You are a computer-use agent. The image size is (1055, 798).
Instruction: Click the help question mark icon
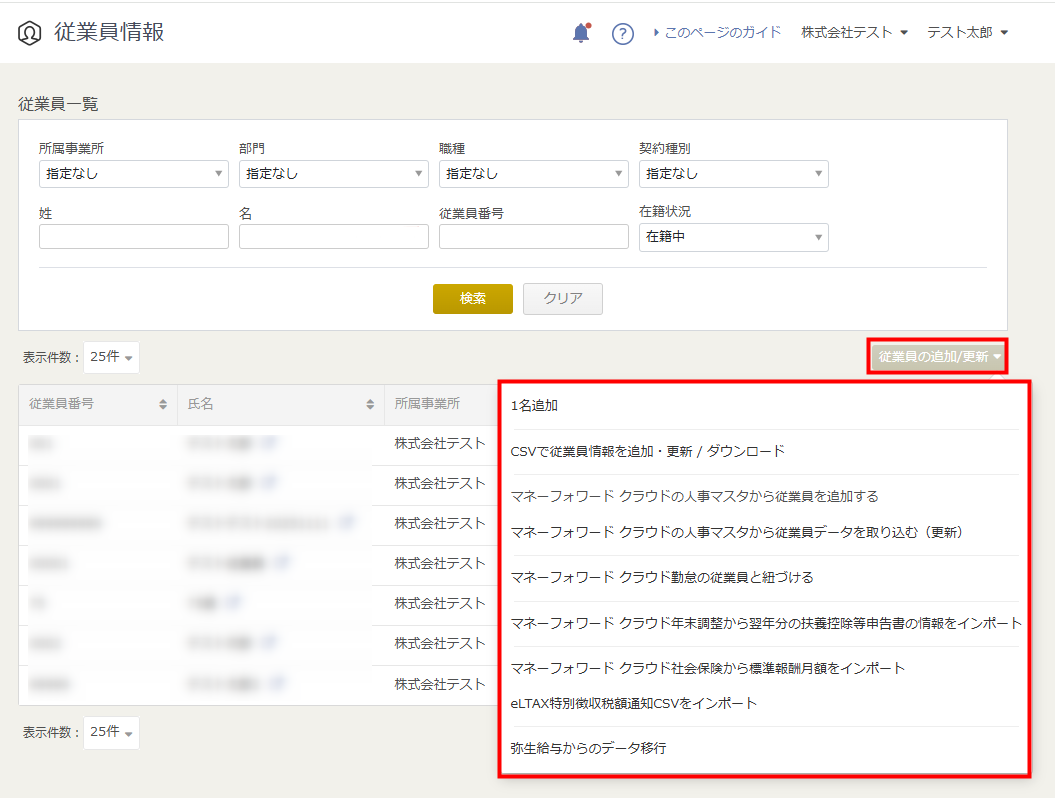coord(622,33)
